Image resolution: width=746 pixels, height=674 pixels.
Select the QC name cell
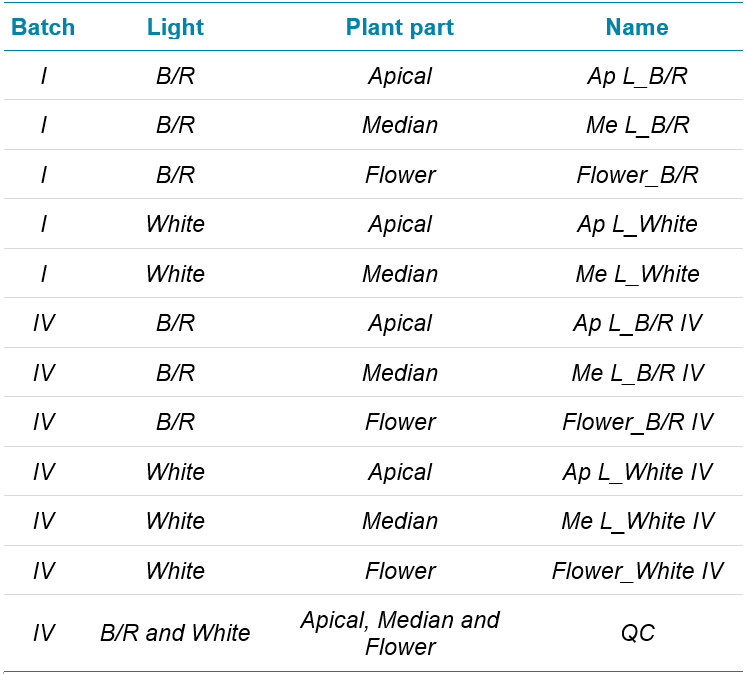[x=637, y=633]
